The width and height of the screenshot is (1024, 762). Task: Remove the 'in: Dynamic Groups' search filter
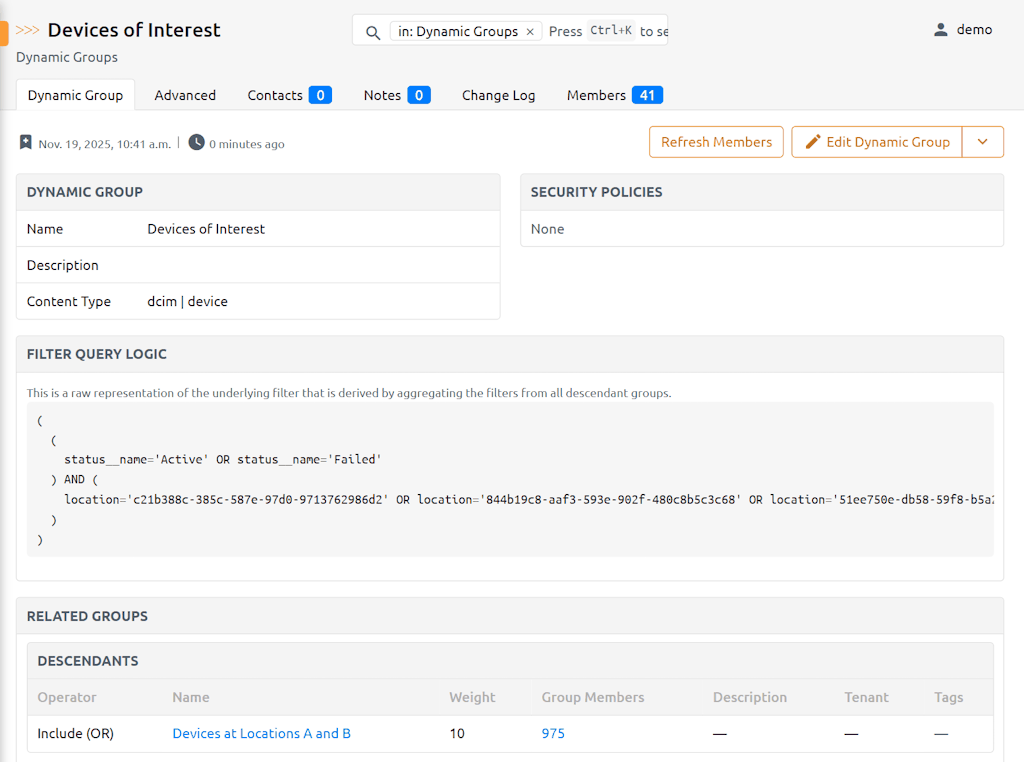[x=530, y=32]
